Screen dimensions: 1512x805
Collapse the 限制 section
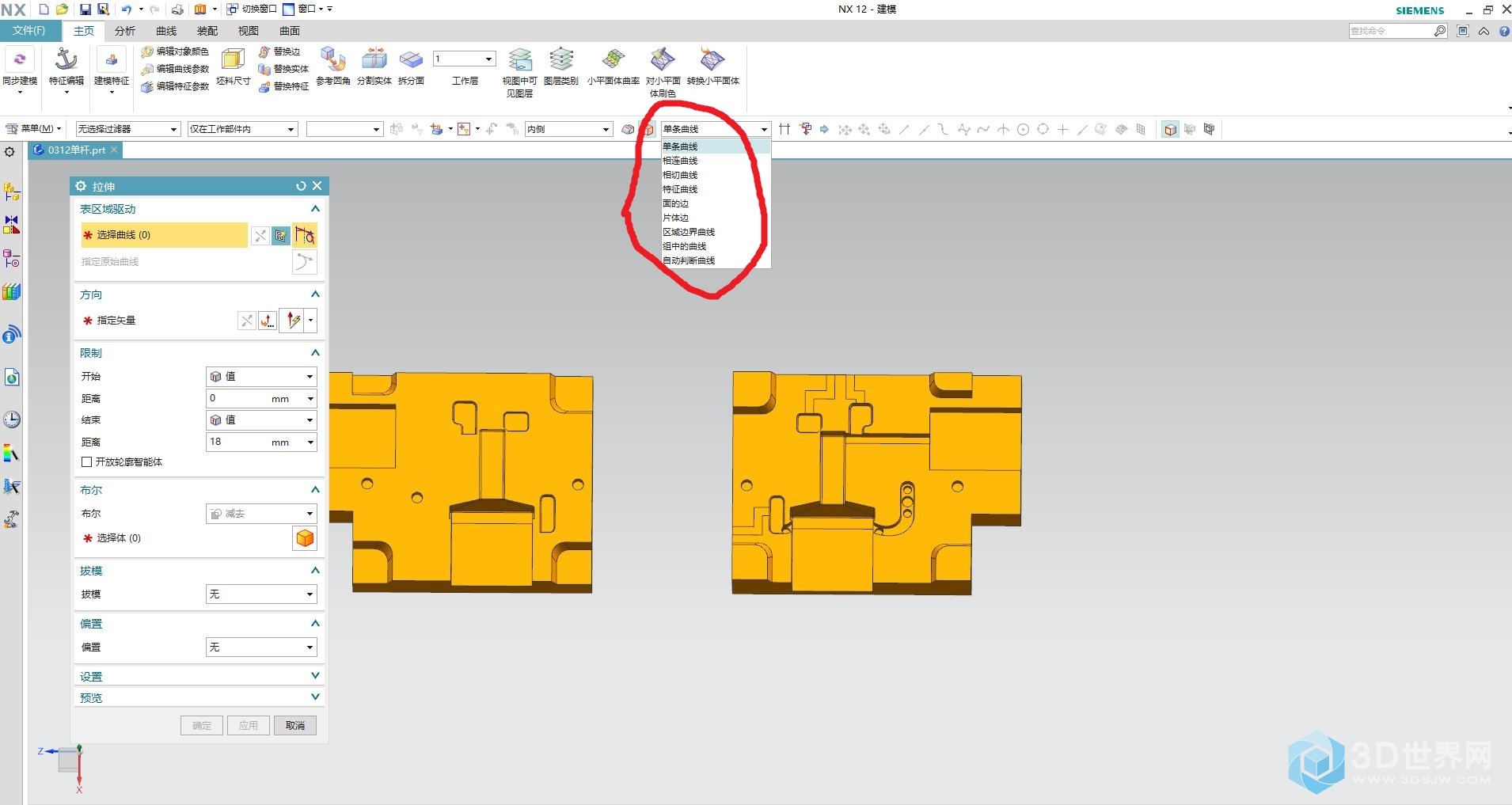(315, 353)
